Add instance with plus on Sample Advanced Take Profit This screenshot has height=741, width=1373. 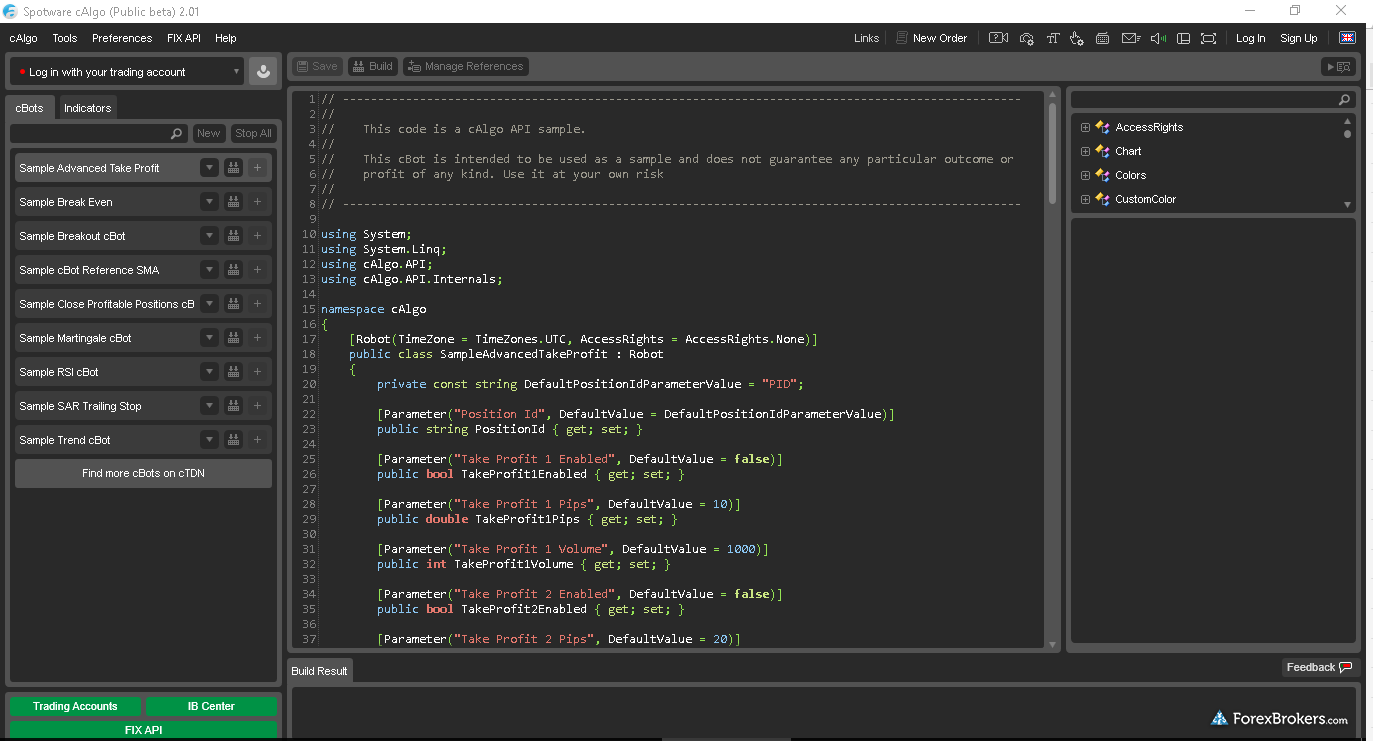pyautogui.click(x=257, y=168)
